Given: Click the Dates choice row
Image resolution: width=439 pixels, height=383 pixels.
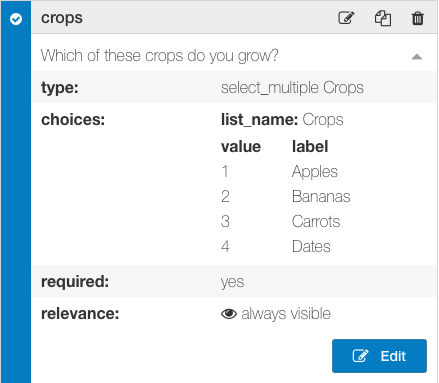Looking at the screenshot, I should point(276,246).
